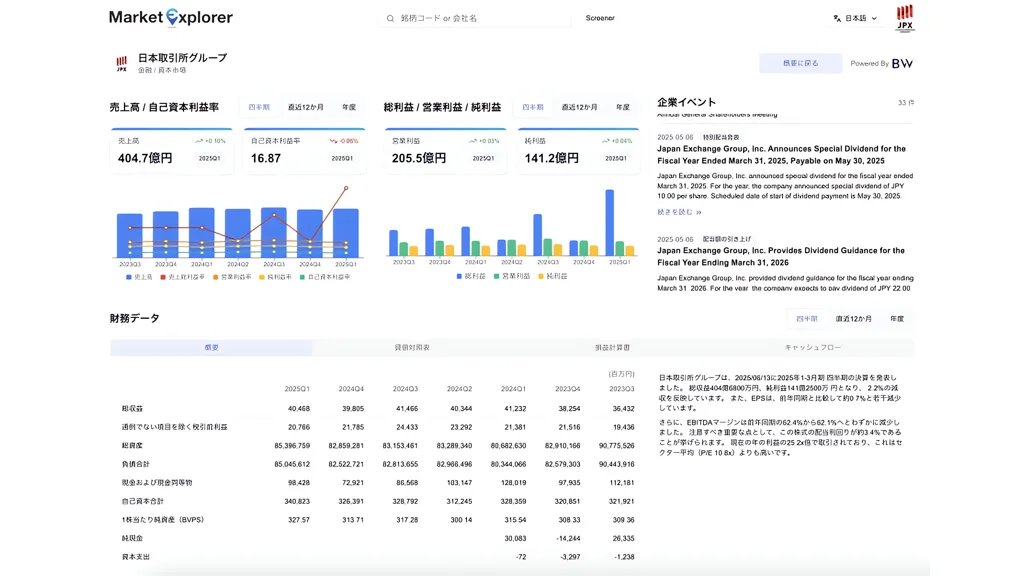Click the 負債合計 row label

pyautogui.click(x=135, y=464)
